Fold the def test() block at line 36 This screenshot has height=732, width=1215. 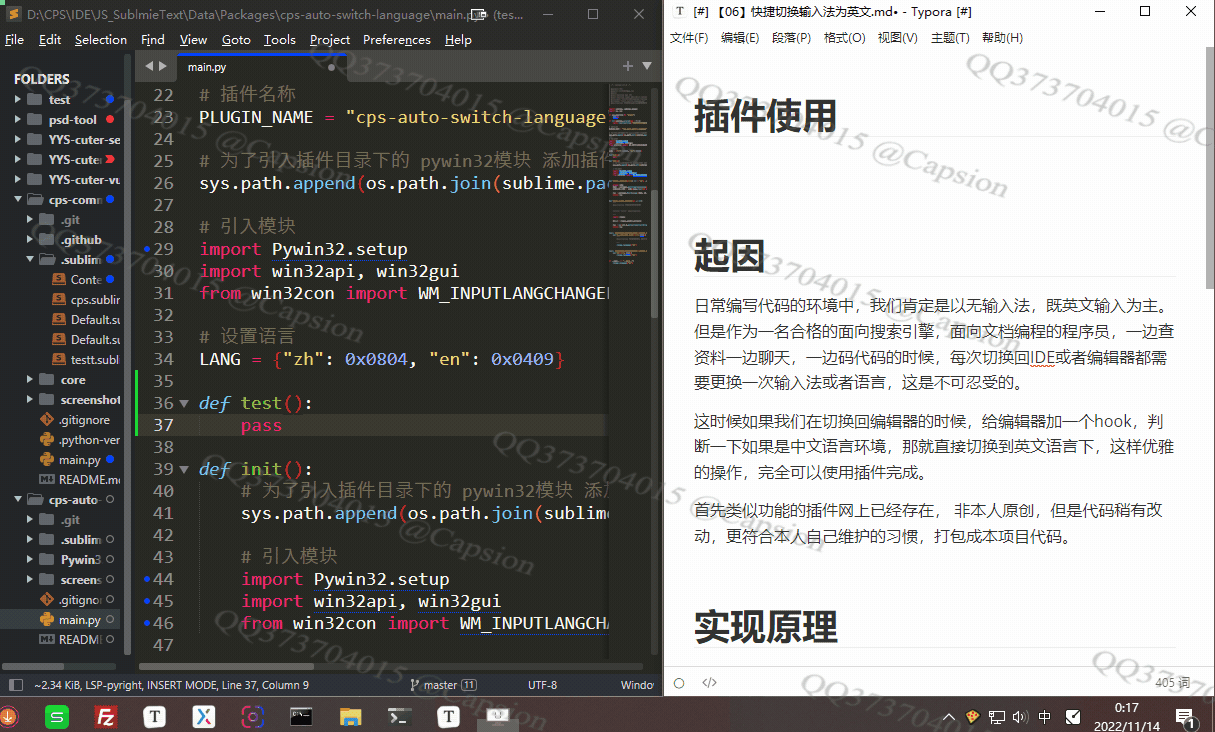[183, 404]
